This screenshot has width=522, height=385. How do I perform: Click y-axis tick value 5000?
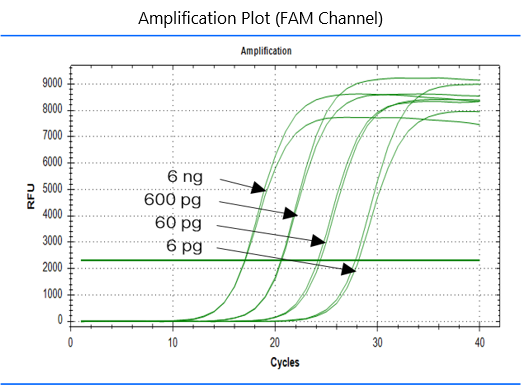(52, 189)
